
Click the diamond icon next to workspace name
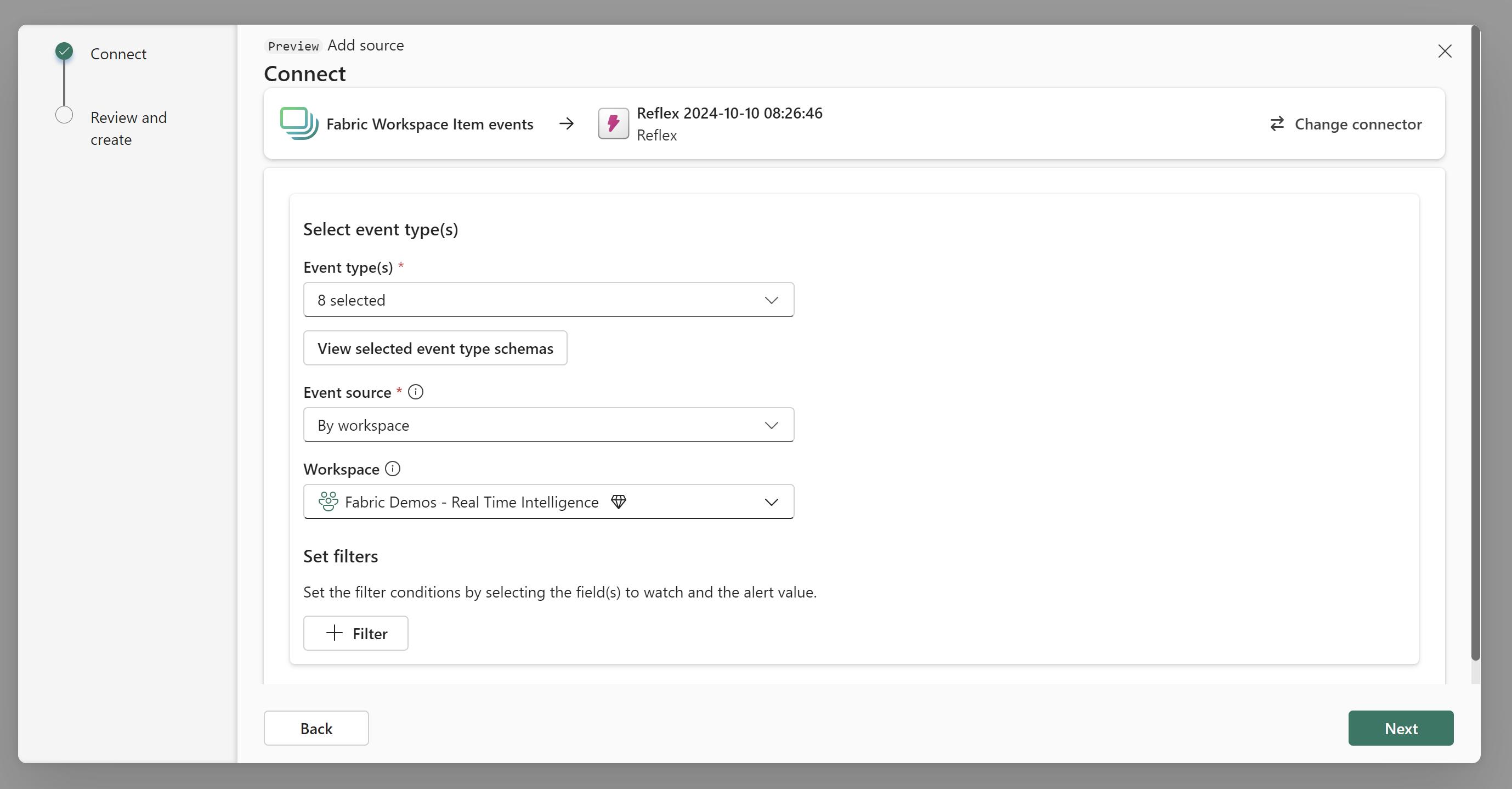618,501
